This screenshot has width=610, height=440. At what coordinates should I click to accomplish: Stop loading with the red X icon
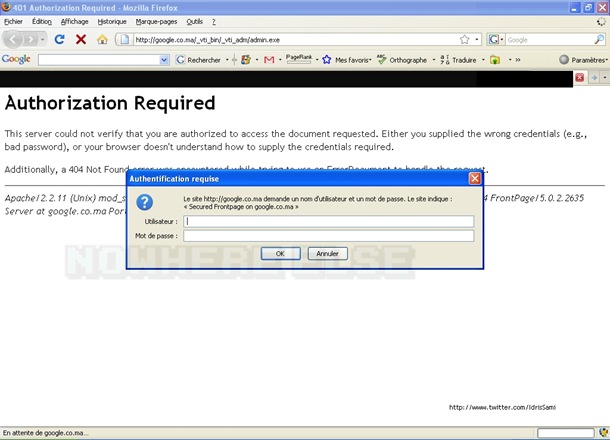(x=81, y=39)
